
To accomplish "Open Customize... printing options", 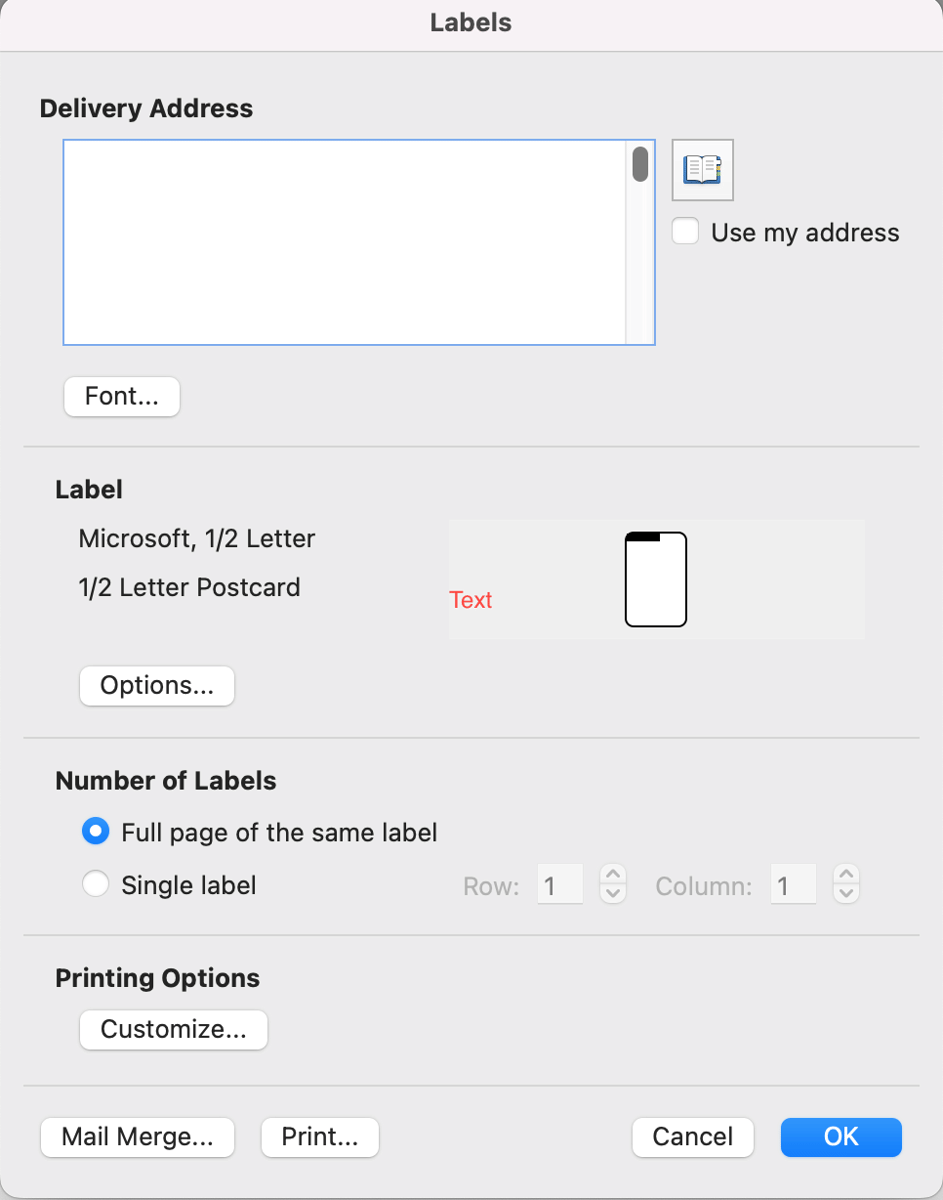I will pos(173,1030).
